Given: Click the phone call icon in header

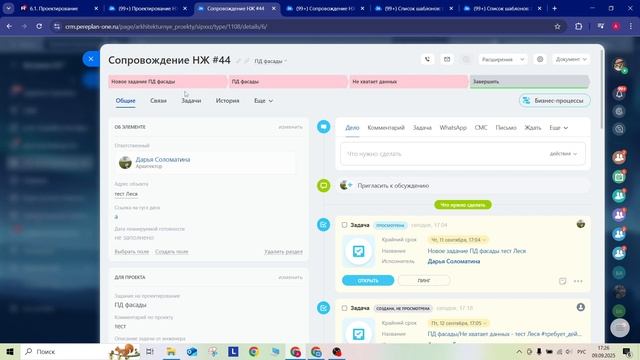Looking at the screenshot, I should point(427,59).
